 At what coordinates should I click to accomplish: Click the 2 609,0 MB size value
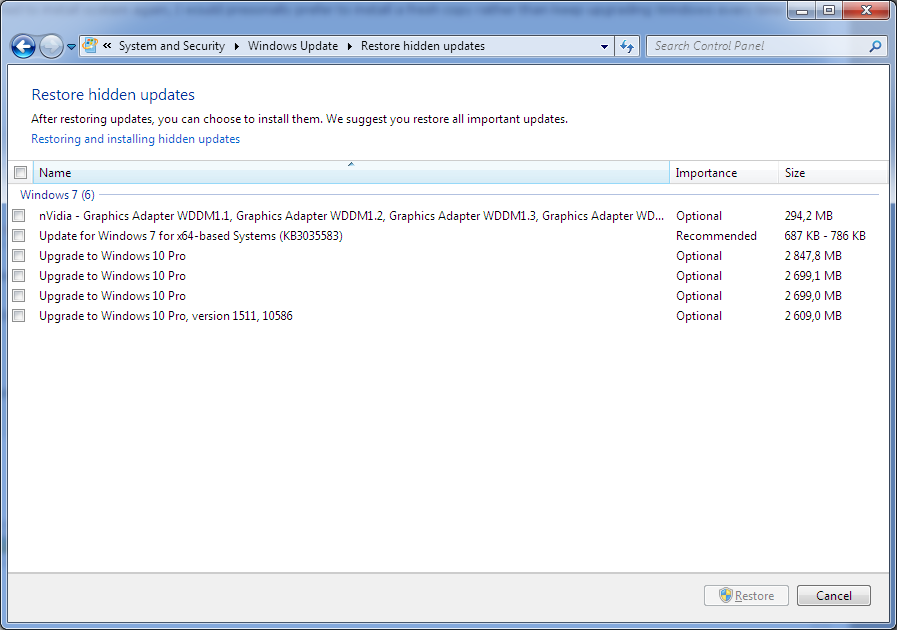click(x=813, y=316)
